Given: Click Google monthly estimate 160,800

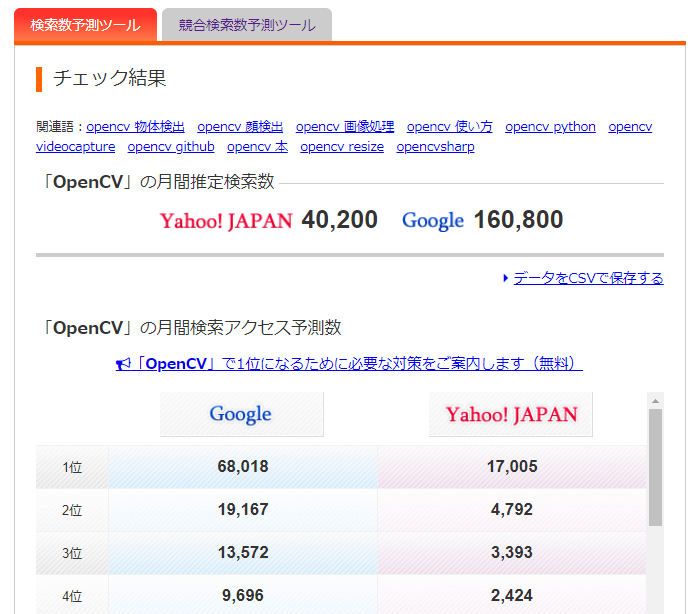Looking at the screenshot, I should (x=519, y=220).
